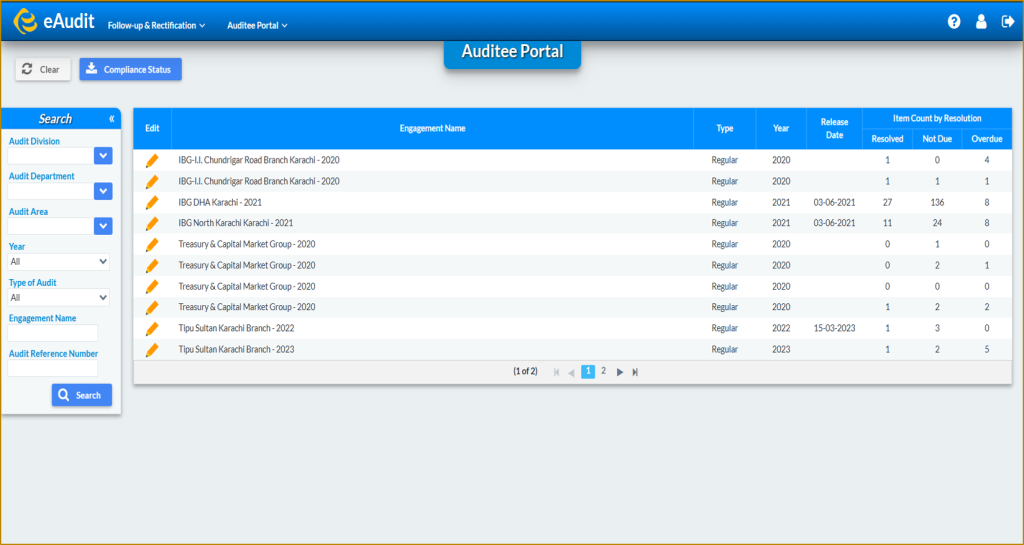Open the help question mark icon
The image size is (1024, 545).
click(x=954, y=22)
